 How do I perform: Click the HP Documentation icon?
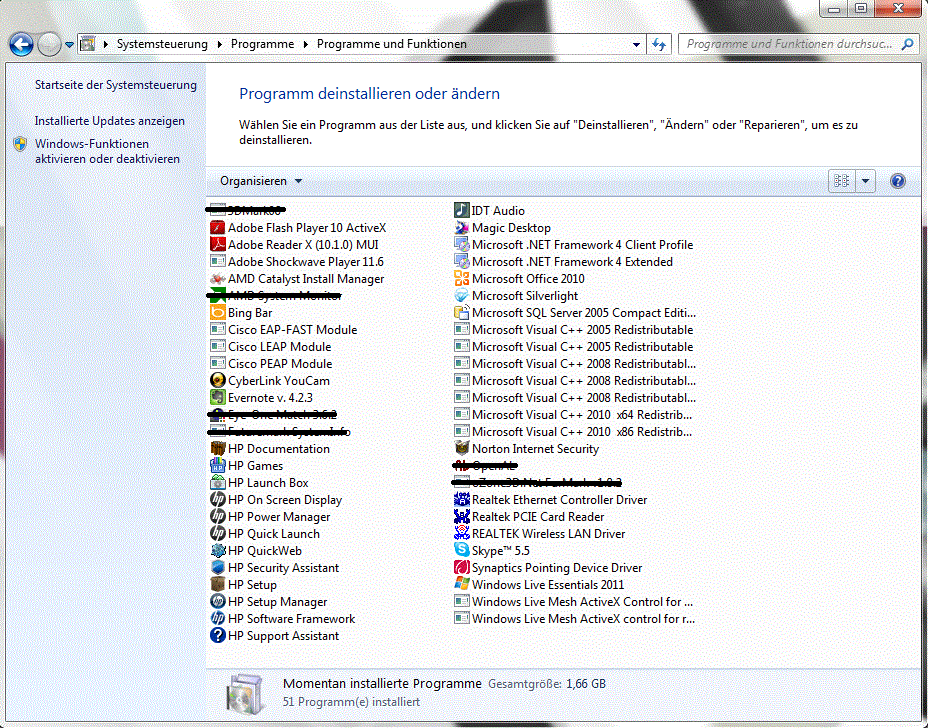[x=218, y=449]
